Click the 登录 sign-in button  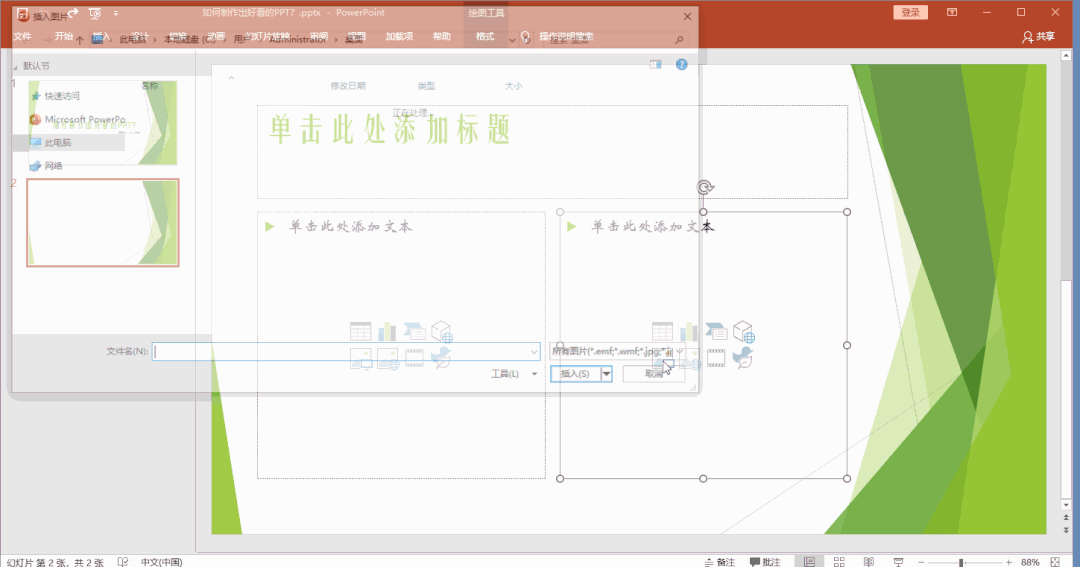point(911,12)
